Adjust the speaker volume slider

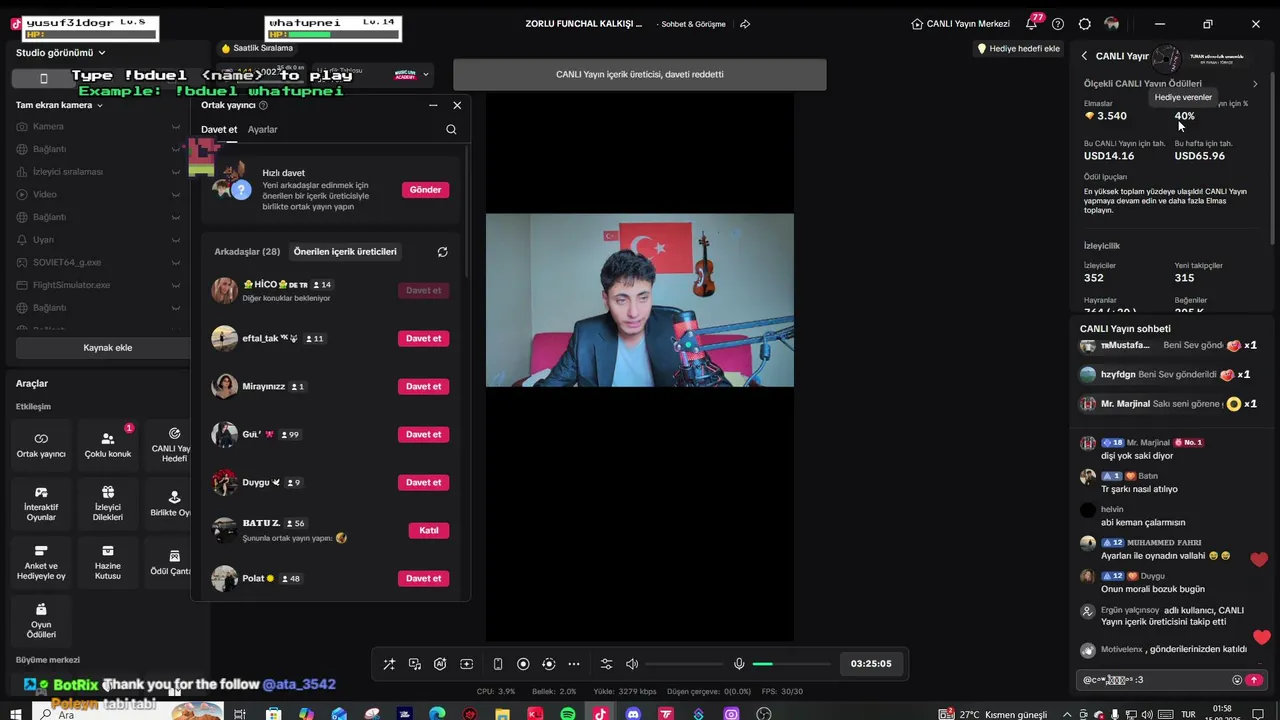tap(683, 664)
